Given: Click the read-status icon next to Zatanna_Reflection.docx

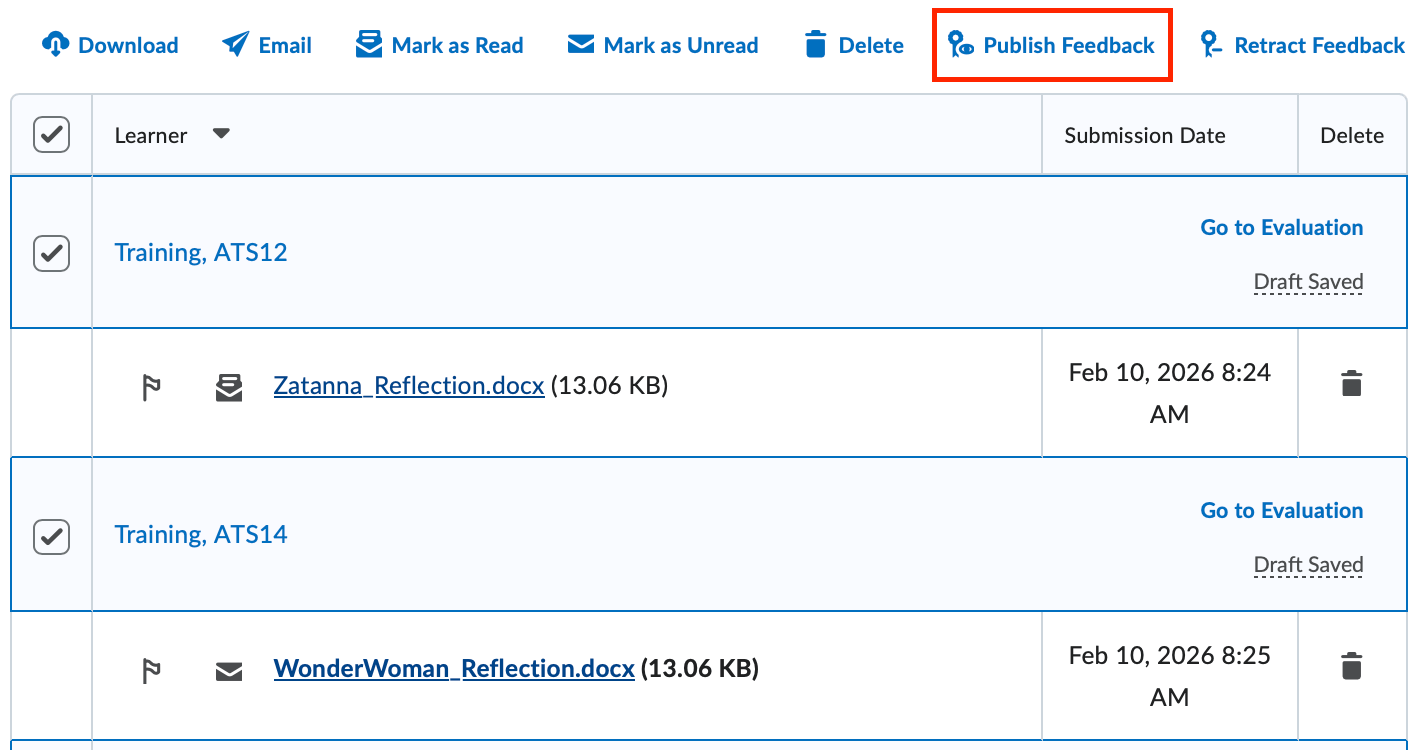Looking at the screenshot, I should (229, 387).
